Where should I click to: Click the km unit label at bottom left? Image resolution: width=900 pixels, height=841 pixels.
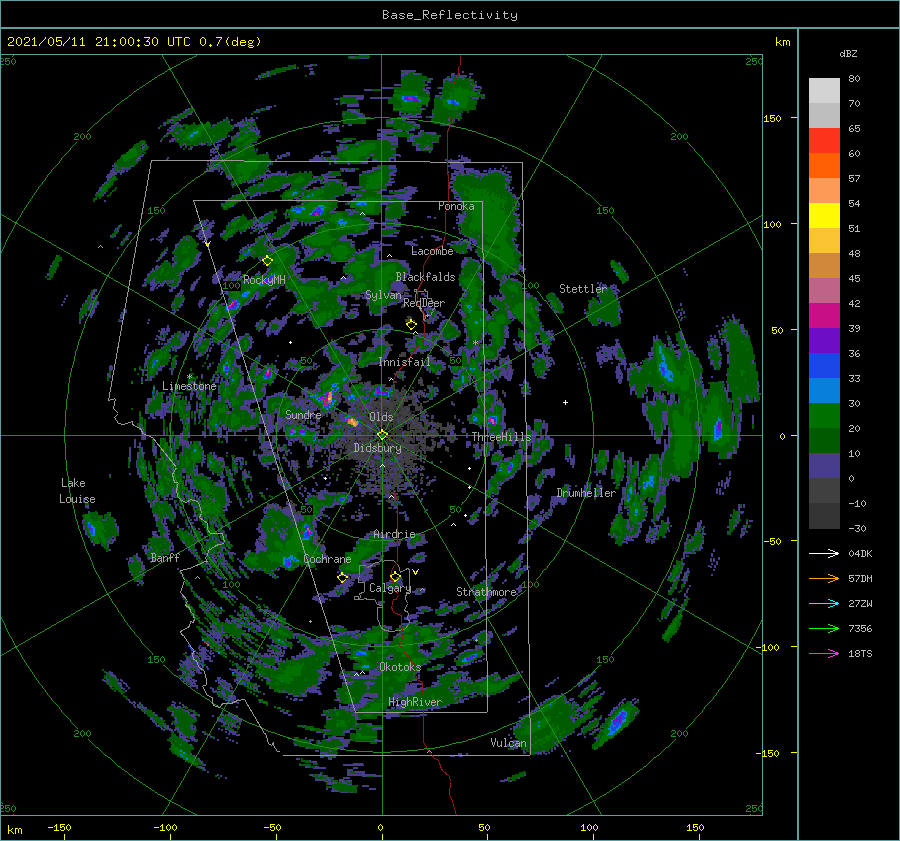15,830
